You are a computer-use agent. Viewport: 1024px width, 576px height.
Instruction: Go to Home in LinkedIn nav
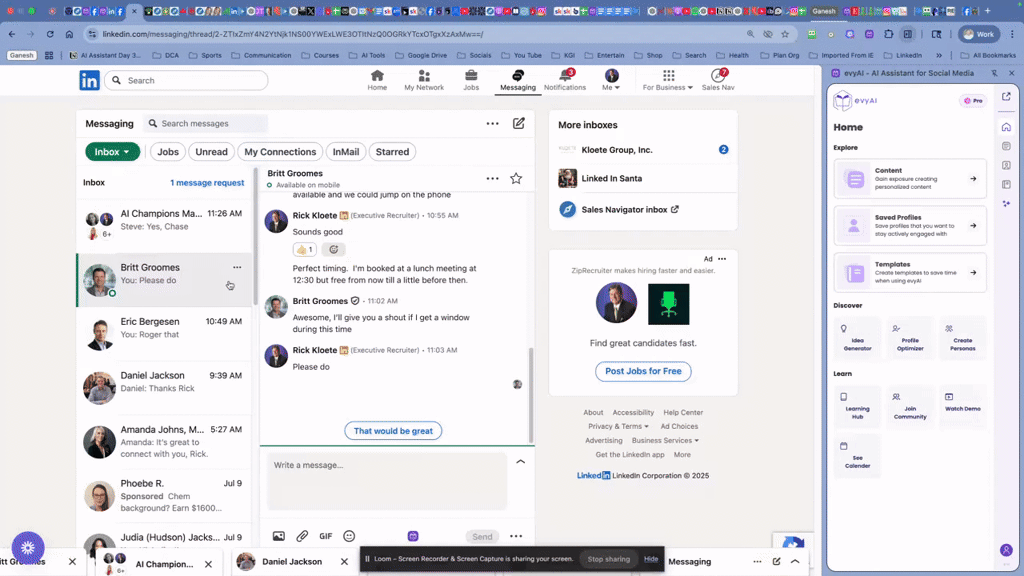[377, 80]
